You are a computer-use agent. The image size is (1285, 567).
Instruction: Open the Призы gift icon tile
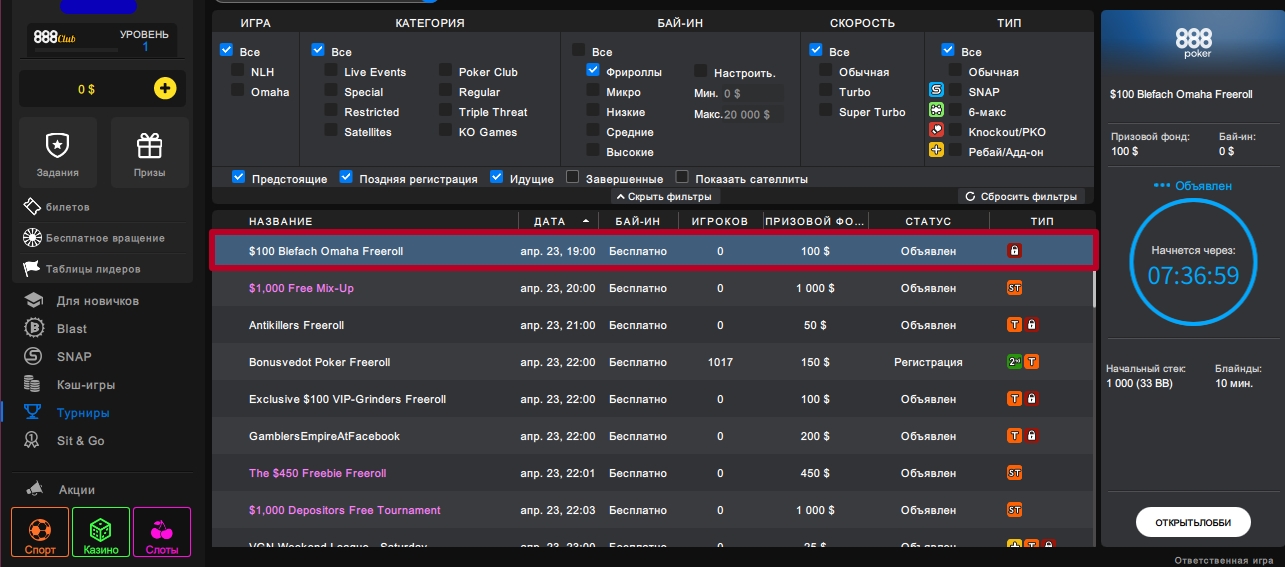(x=149, y=153)
